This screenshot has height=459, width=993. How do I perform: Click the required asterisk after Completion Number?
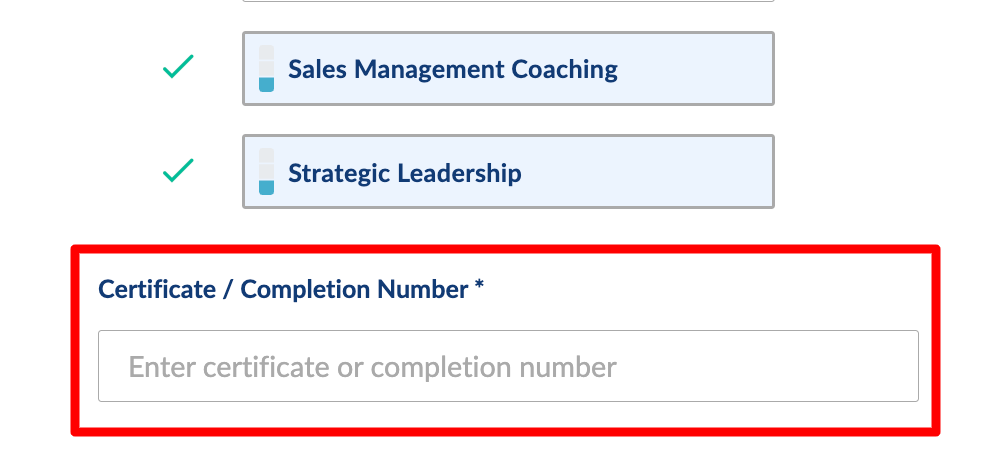(x=480, y=288)
